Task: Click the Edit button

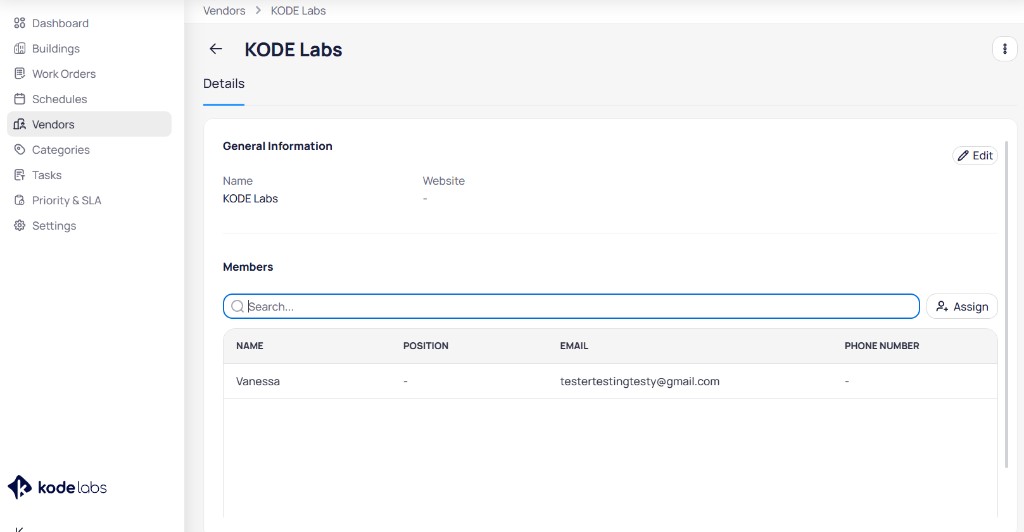Action: [975, 155]
